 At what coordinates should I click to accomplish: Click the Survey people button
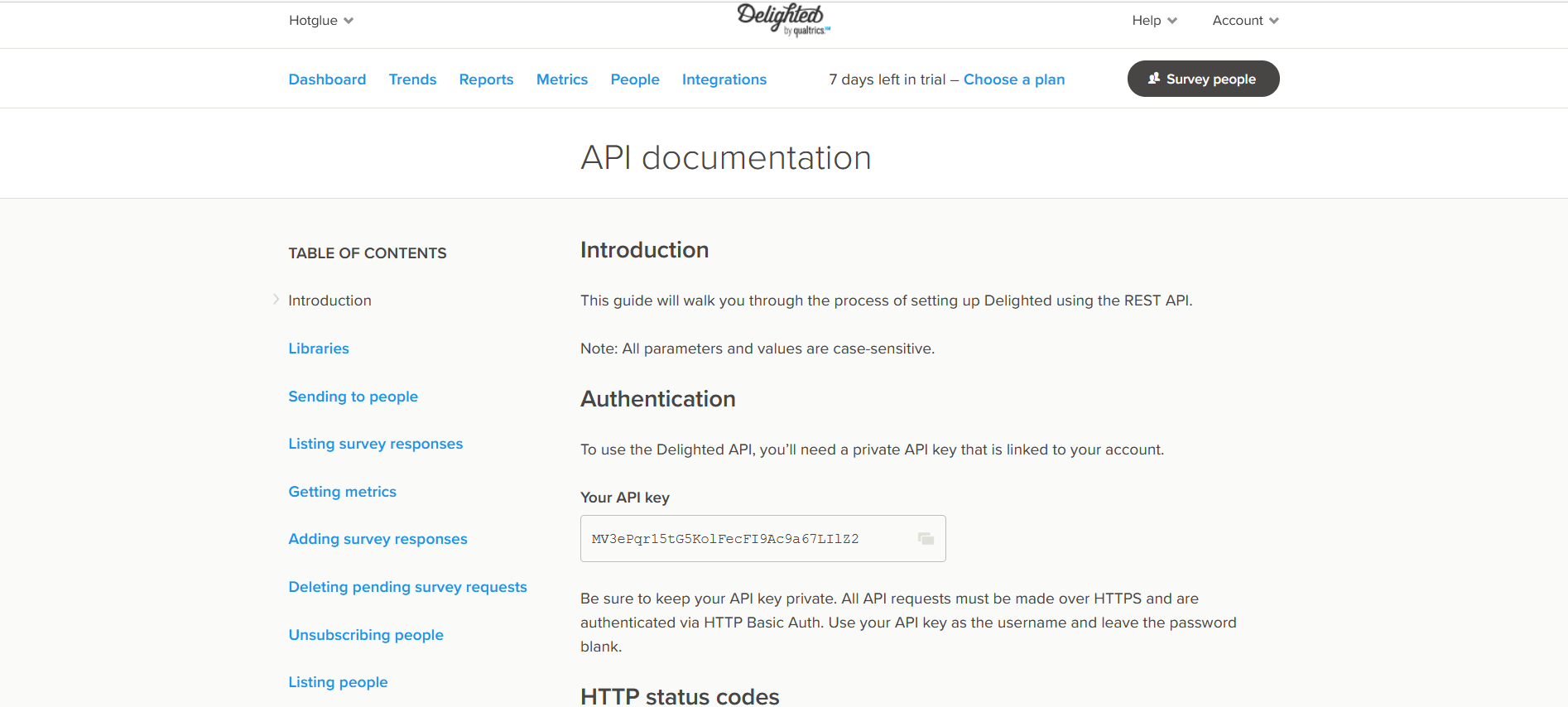pyautogui.click(x=1203, y=79)
